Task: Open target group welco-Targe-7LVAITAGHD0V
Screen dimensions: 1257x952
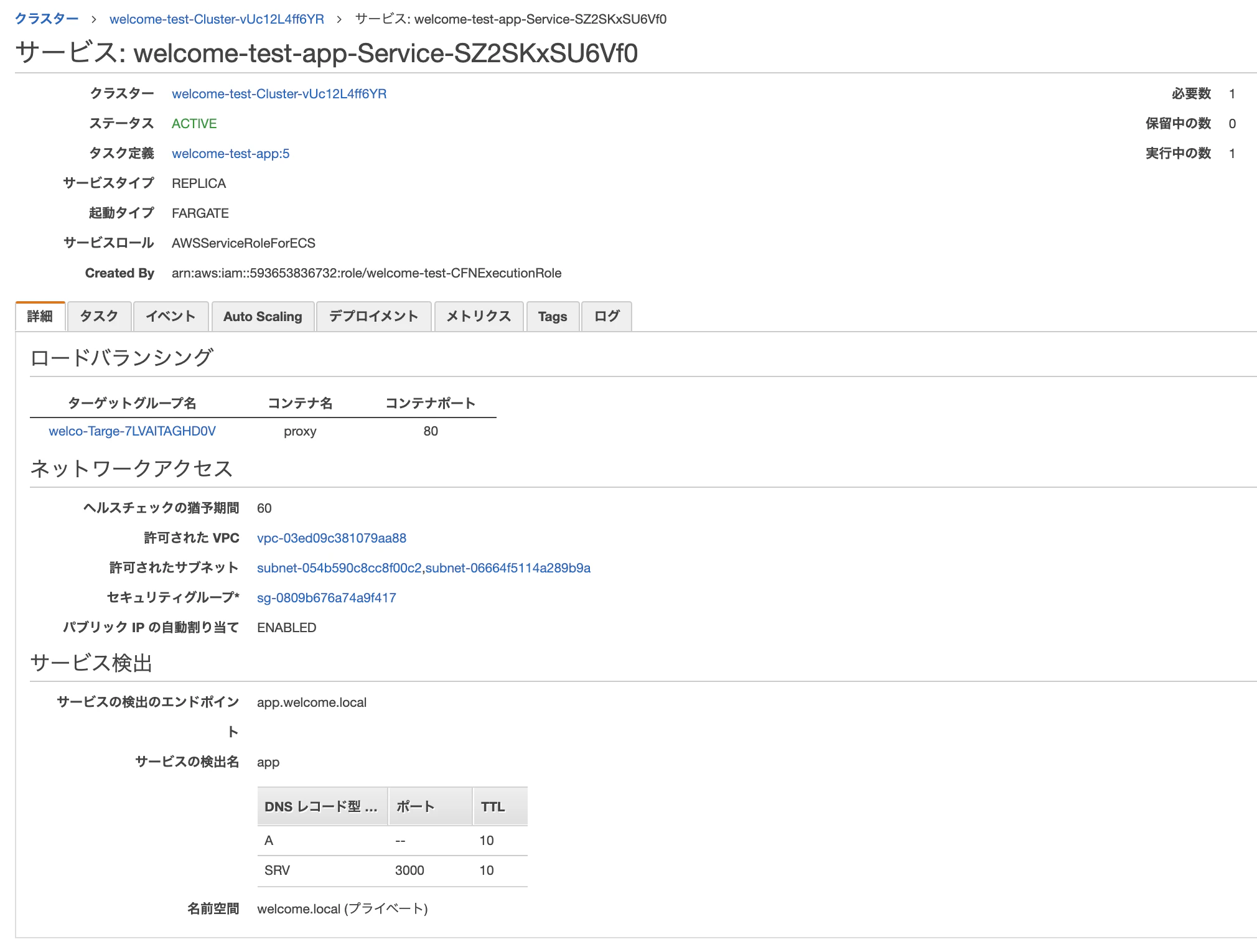Action: (132, 431)
